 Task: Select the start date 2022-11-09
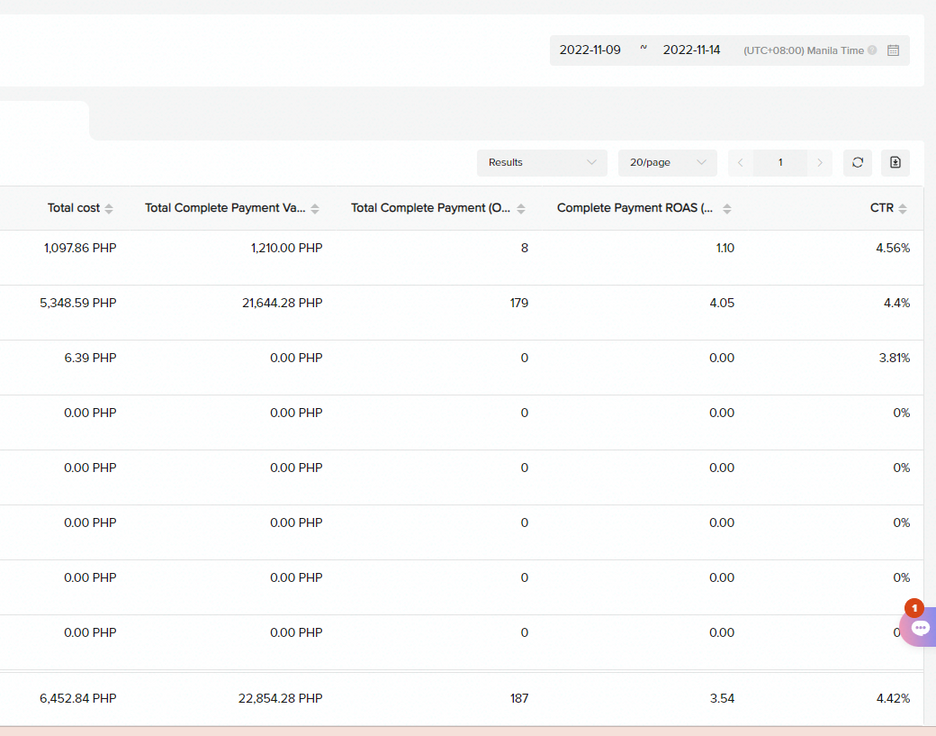[x=590, y=50]
